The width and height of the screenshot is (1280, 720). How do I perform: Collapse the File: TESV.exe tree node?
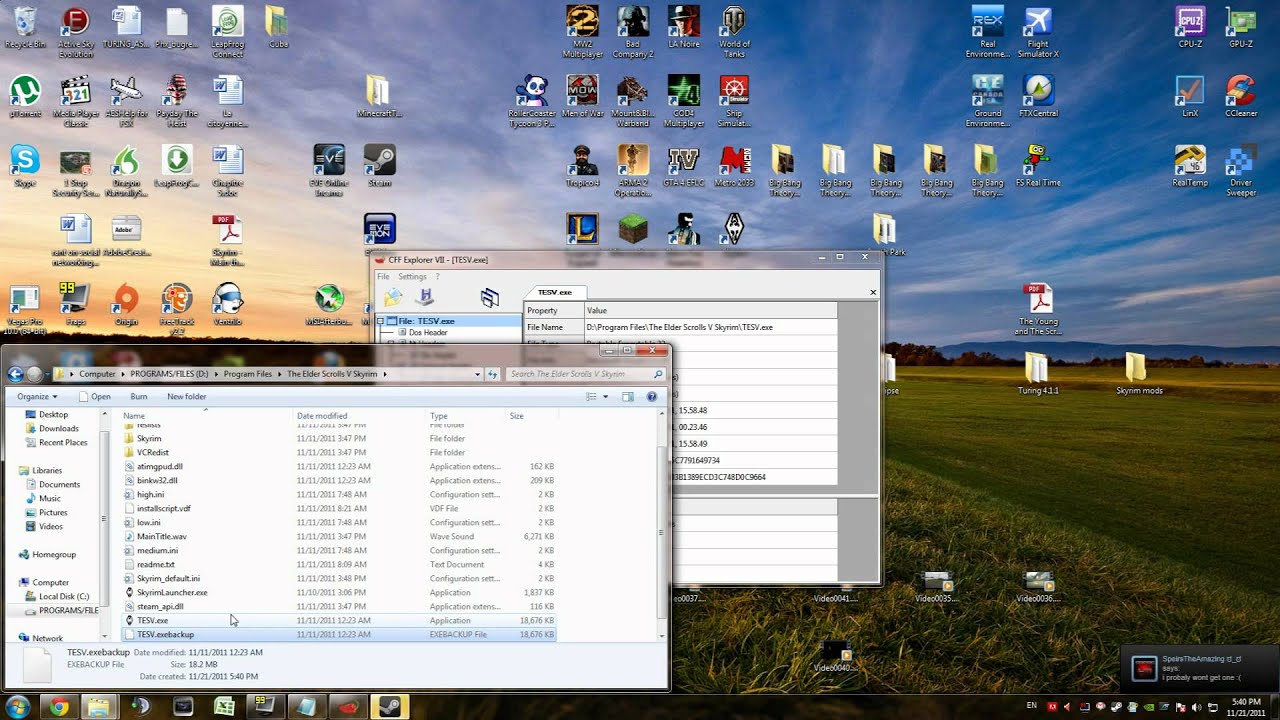(380, 321)
